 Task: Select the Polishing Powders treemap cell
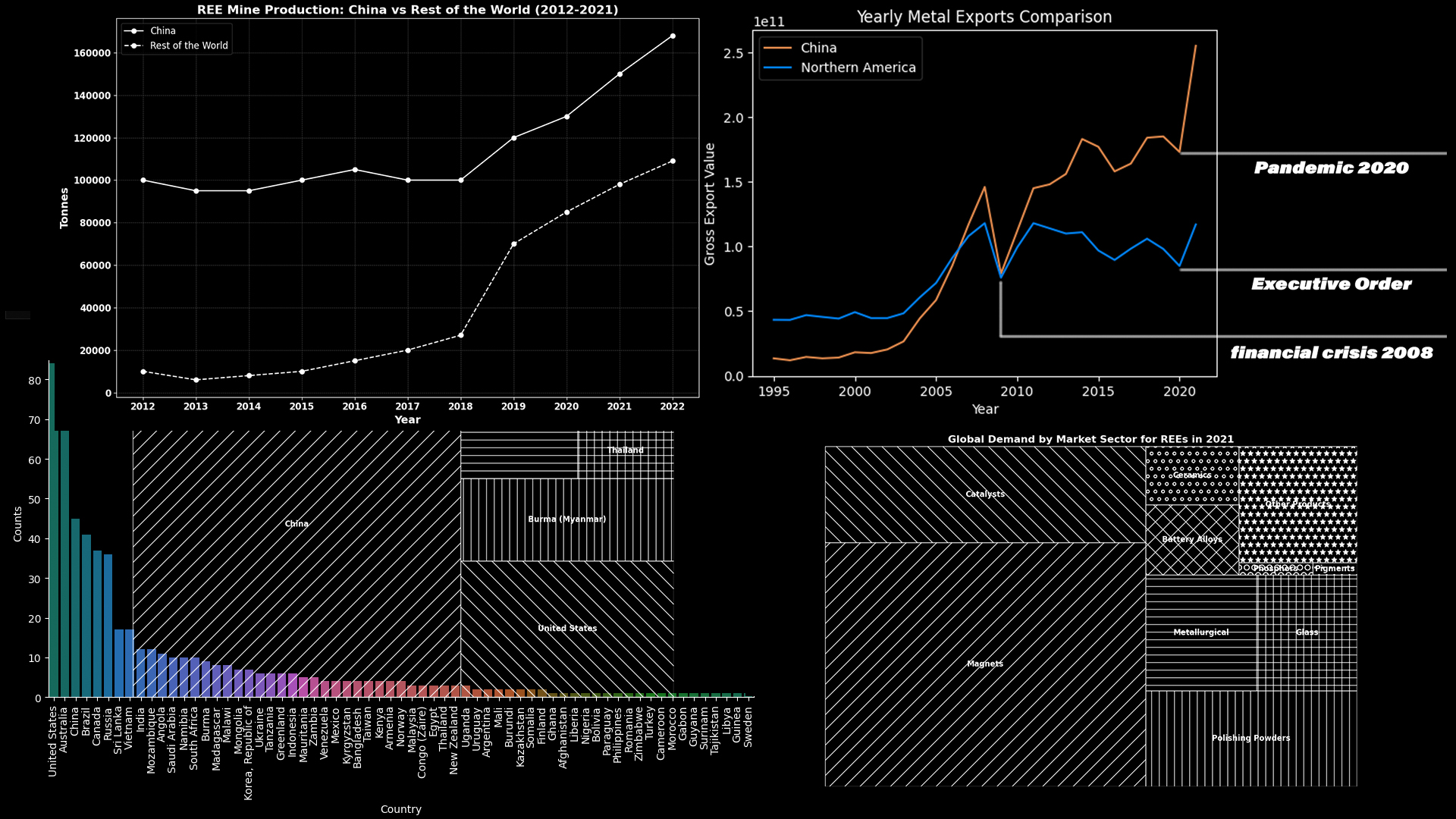1251,738
